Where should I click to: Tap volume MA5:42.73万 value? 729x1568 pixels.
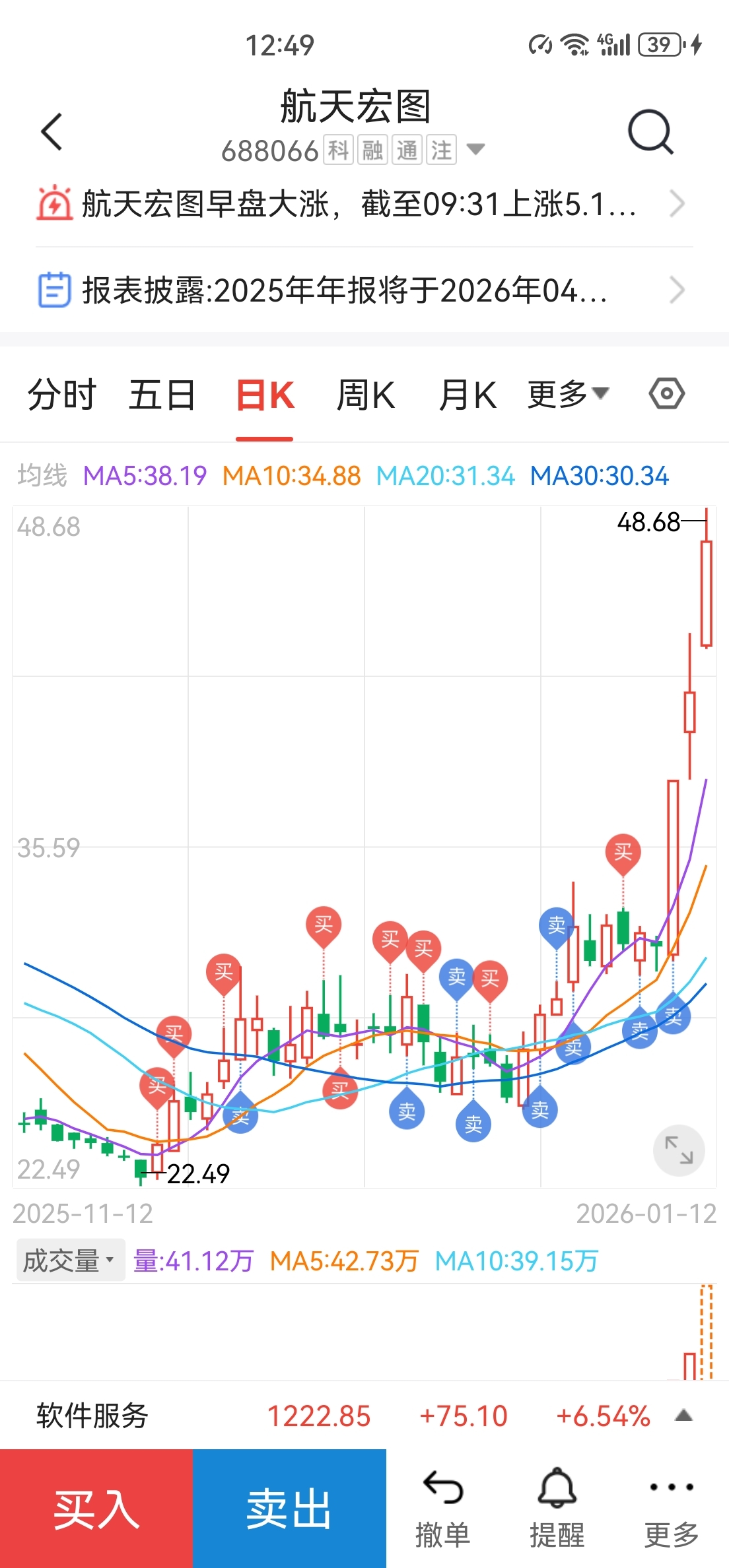tap(344, 1260)
